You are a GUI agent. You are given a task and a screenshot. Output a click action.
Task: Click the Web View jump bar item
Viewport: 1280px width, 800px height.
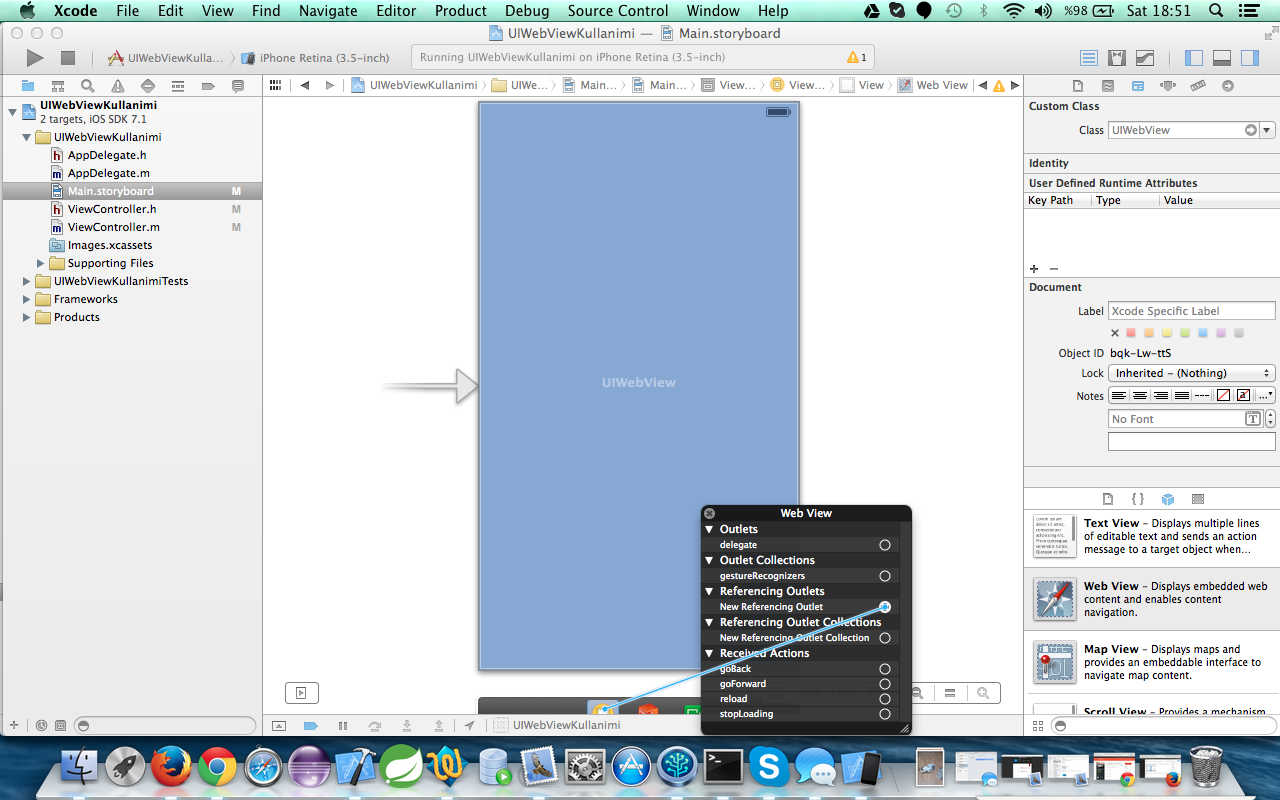(934, 85)
